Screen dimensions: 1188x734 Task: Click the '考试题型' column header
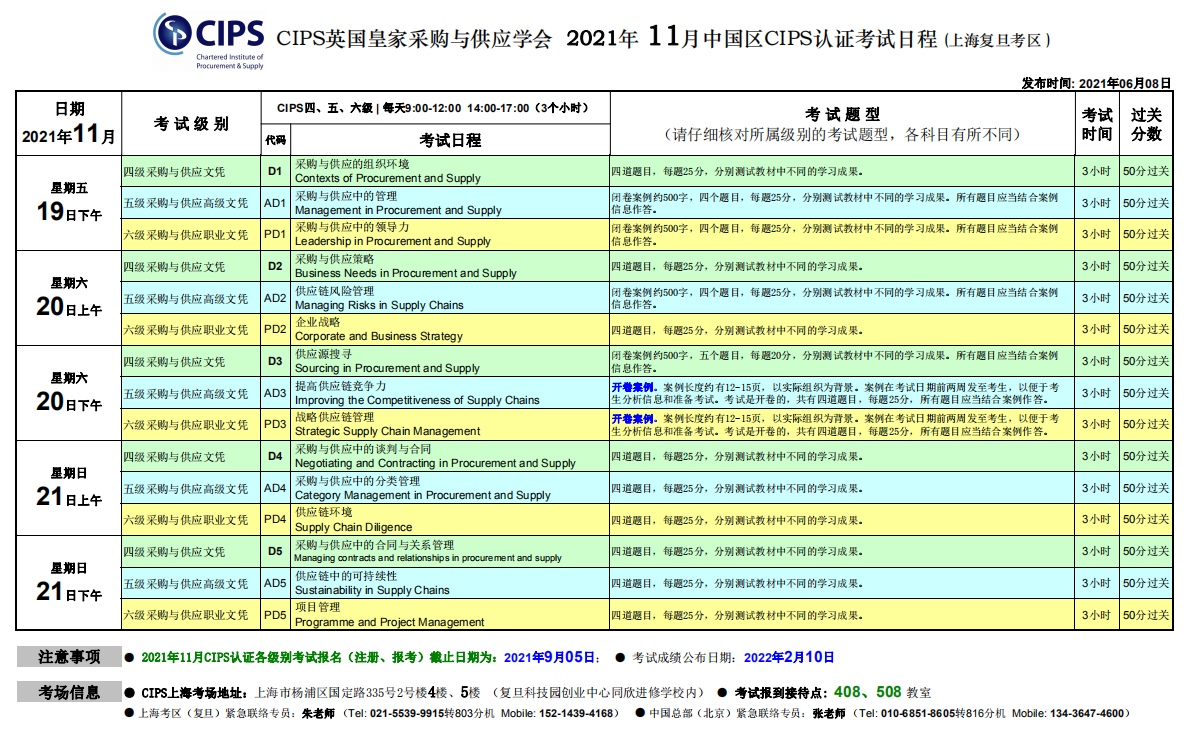click(x=842, y=123)
